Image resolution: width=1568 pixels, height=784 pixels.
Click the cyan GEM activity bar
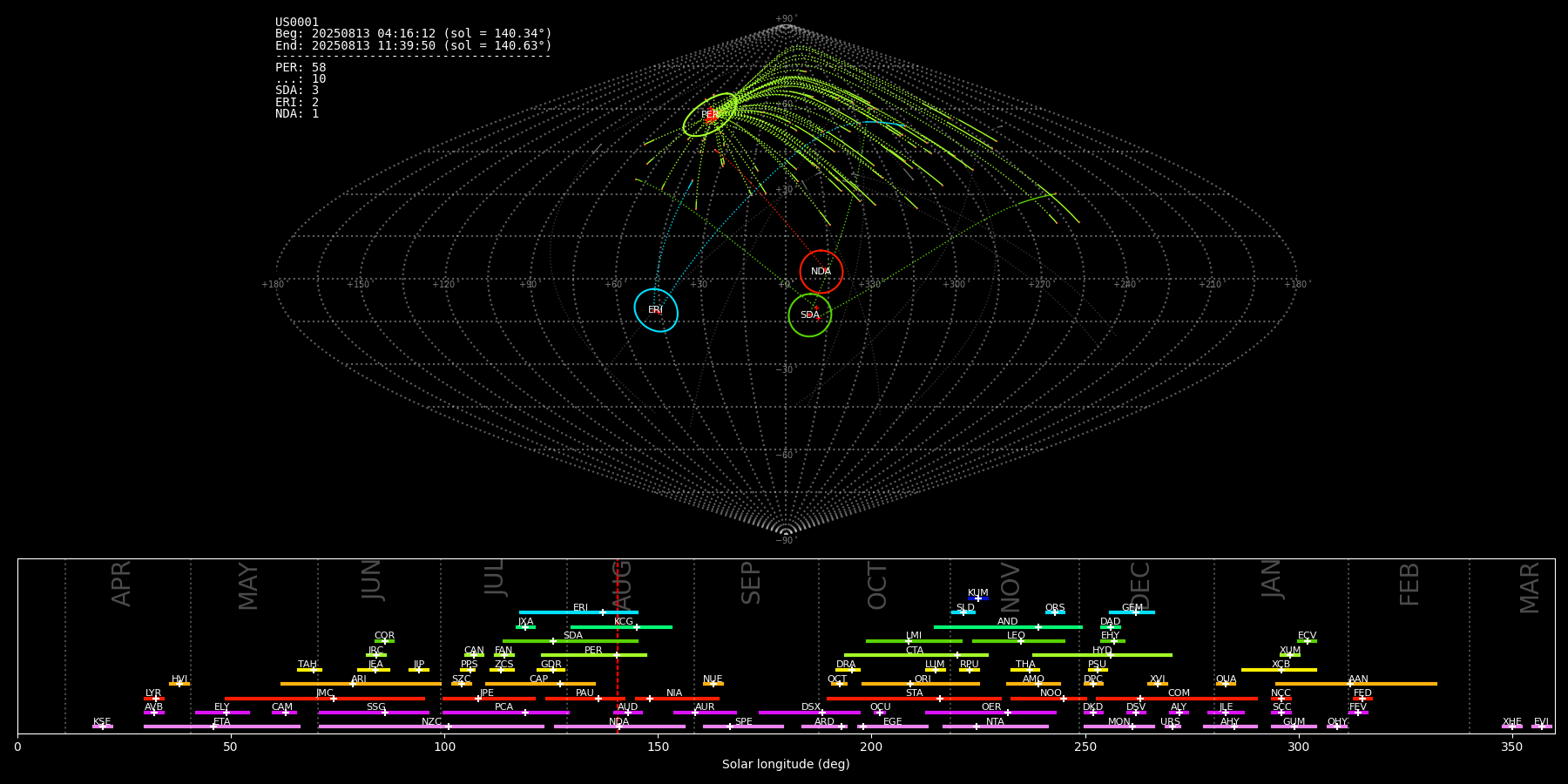click(x=1132, y=612)
